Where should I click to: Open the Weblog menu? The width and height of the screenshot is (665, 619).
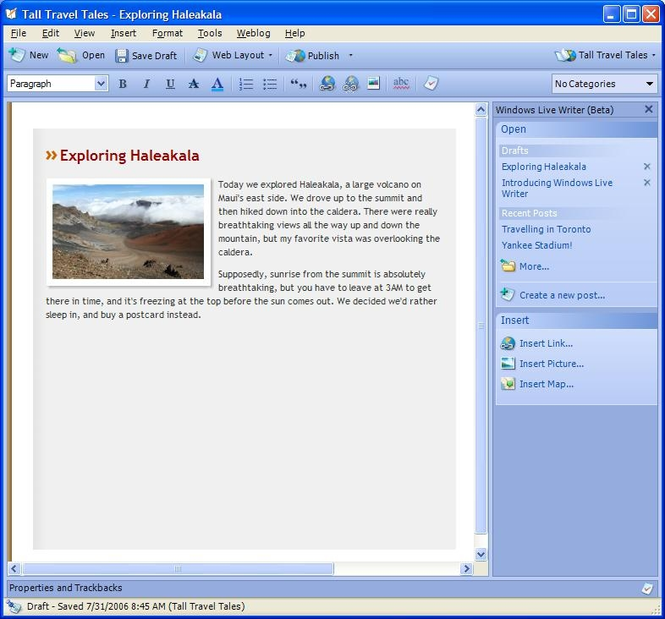(x=253, y=33)
